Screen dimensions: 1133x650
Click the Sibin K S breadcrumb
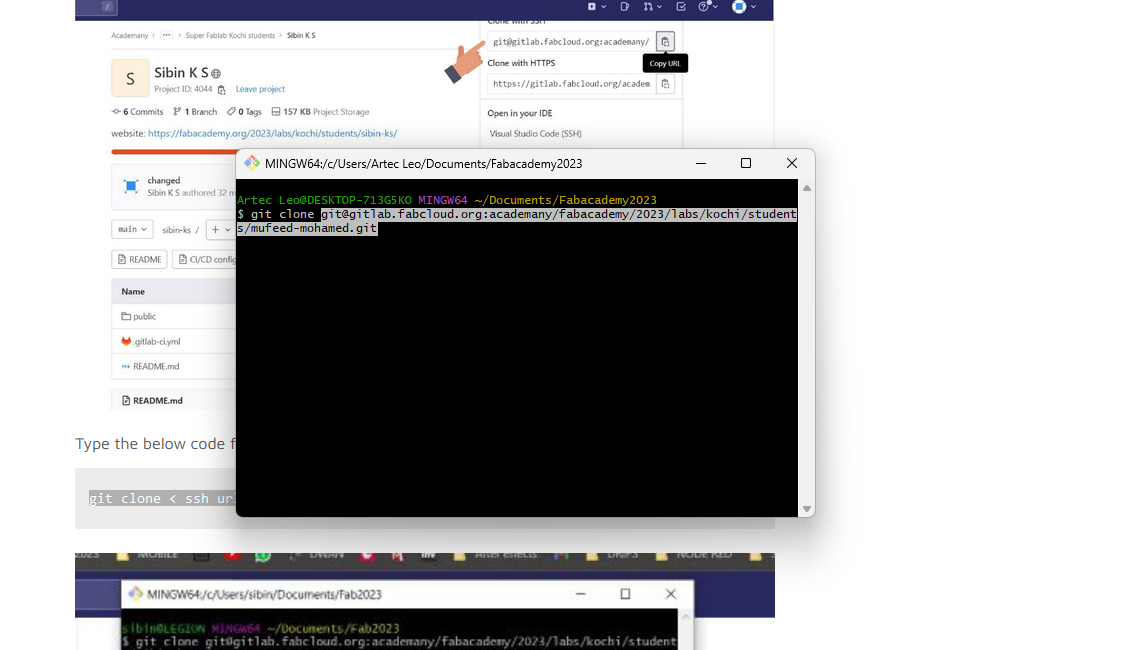(301, 35)
